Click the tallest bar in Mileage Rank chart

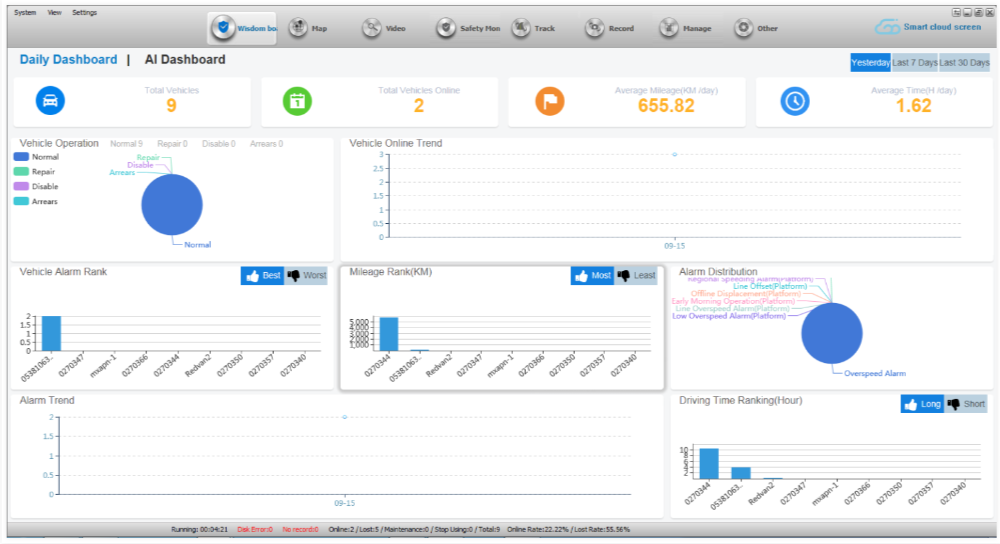(388, 333)
